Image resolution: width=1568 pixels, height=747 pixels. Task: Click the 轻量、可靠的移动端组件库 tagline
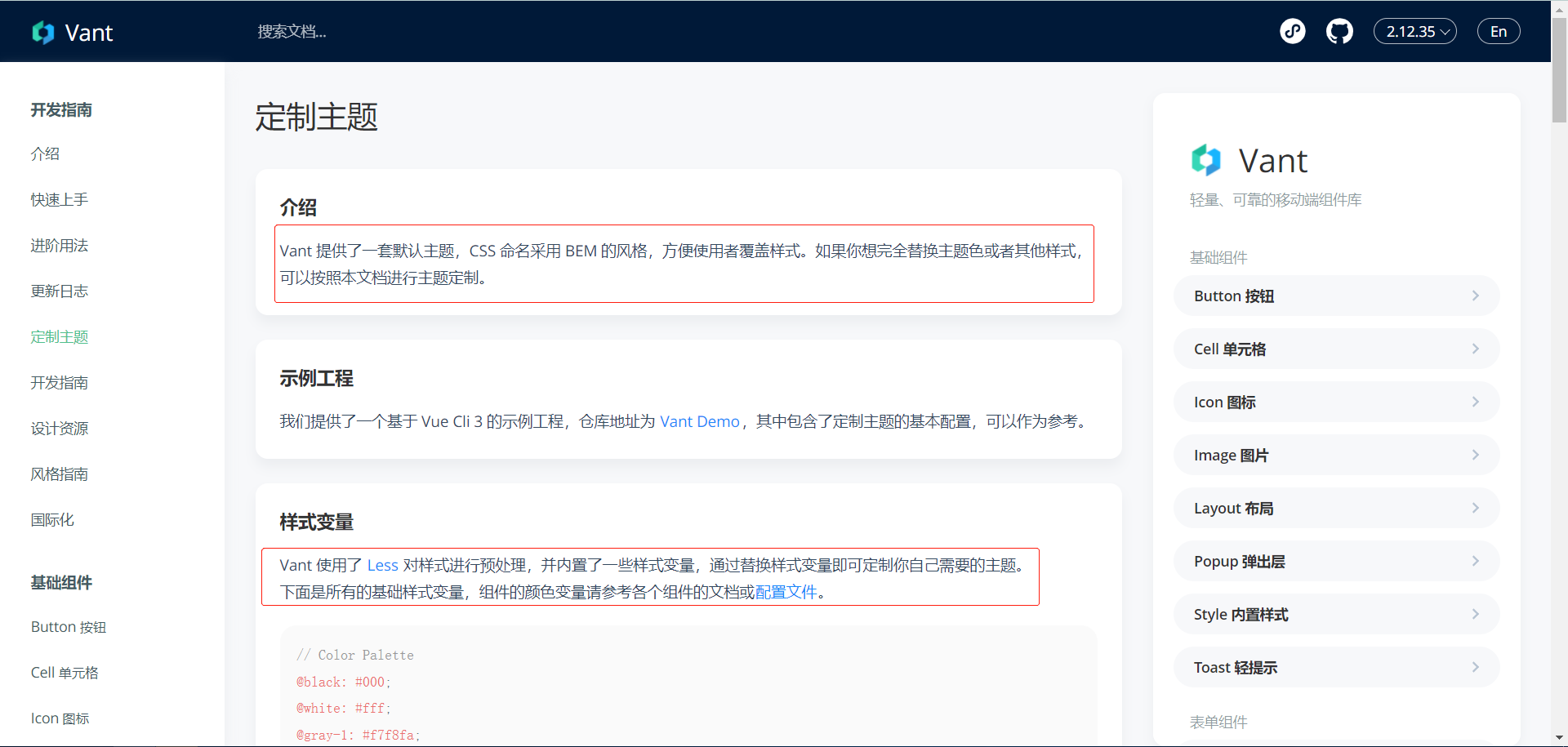[1276, 200]
